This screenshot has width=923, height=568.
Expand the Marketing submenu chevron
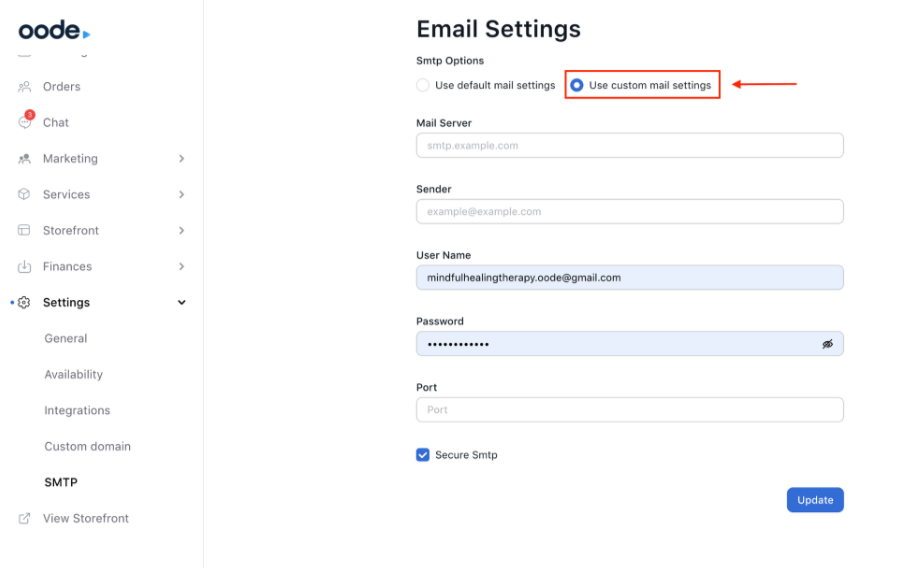click(181, 159)
